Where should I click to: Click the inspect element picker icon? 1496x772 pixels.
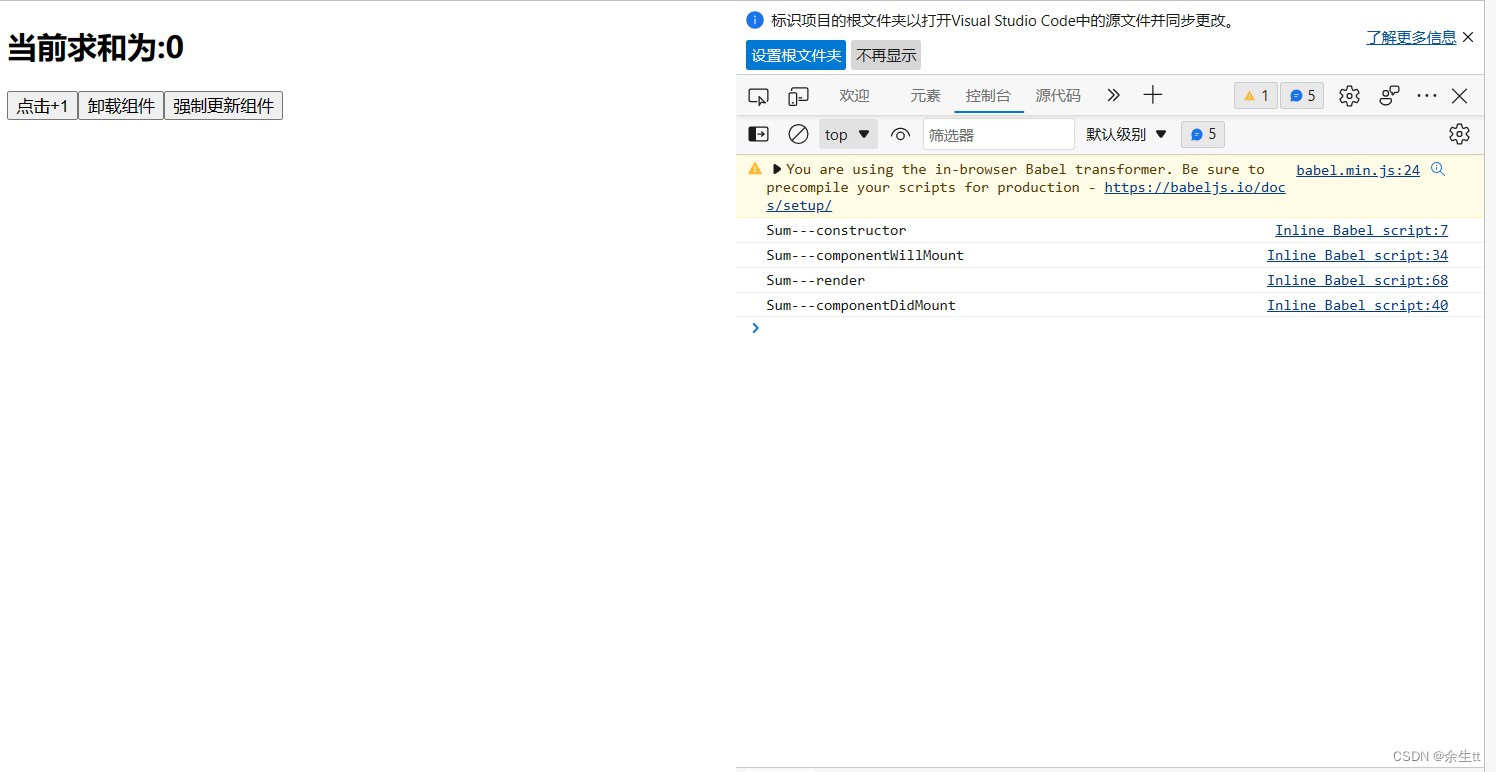[759, 96]
